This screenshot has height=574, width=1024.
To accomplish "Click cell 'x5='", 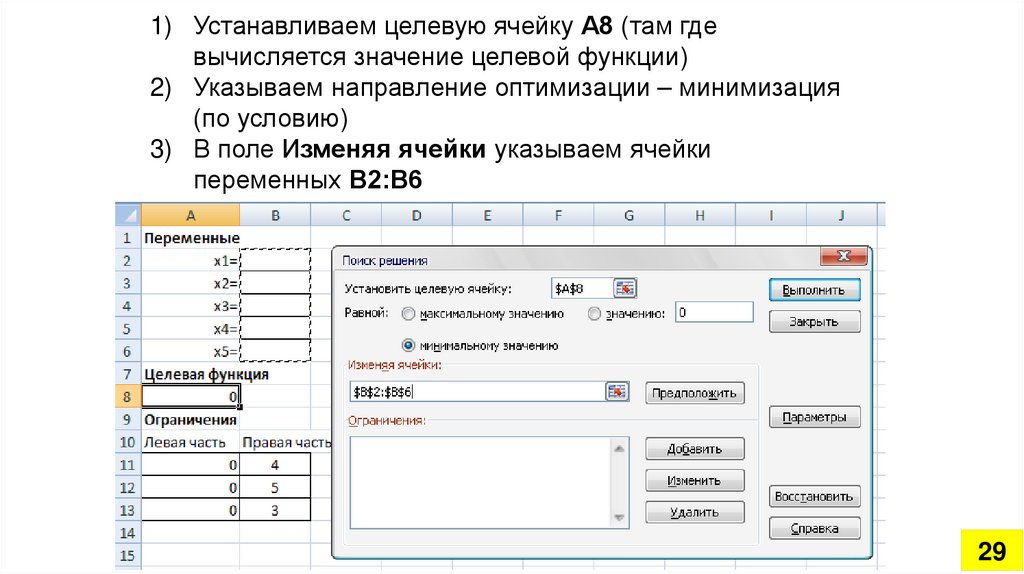I will 190,351.
